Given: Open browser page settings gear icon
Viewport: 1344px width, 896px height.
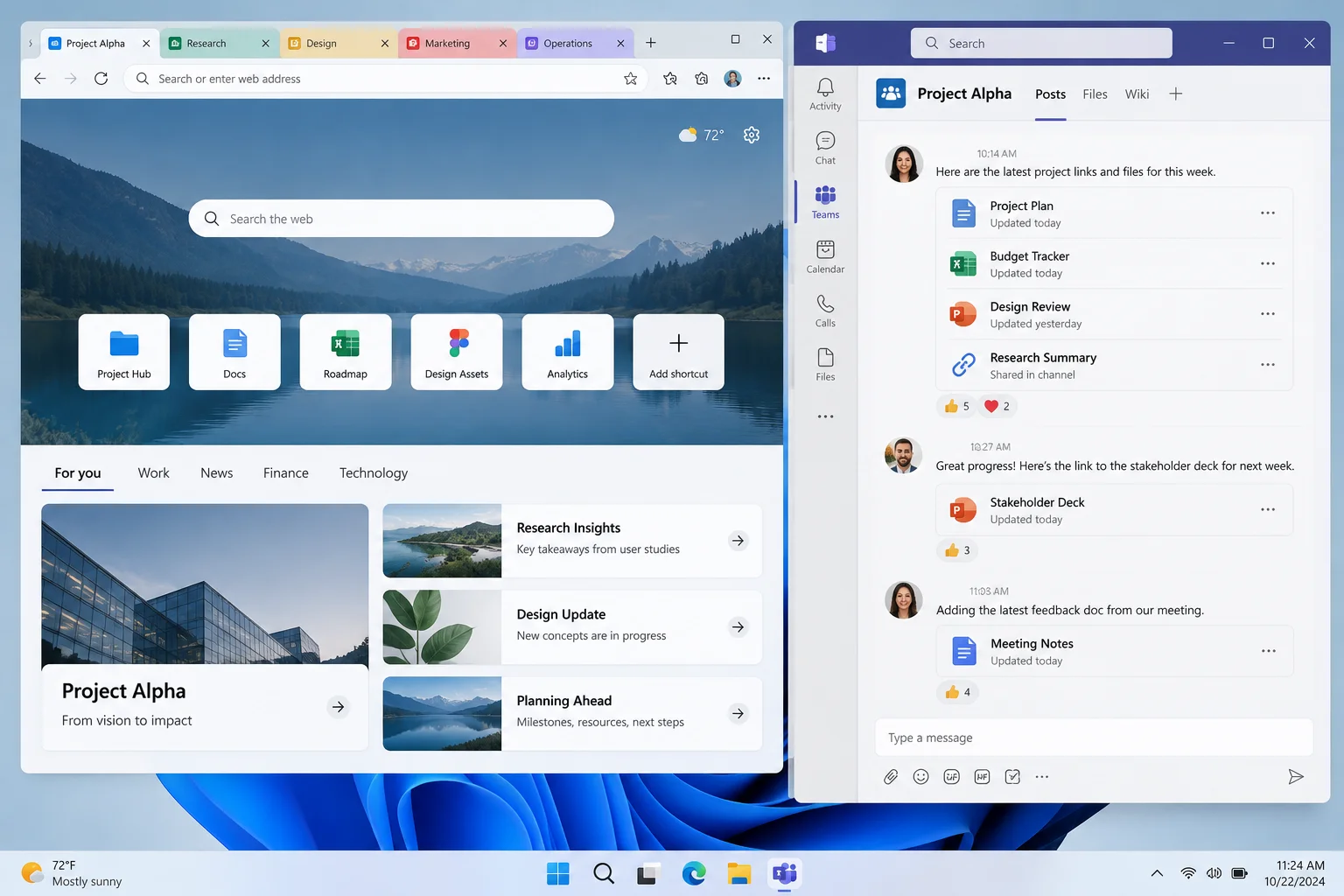Looking at the screenshot, I should 752,135.
